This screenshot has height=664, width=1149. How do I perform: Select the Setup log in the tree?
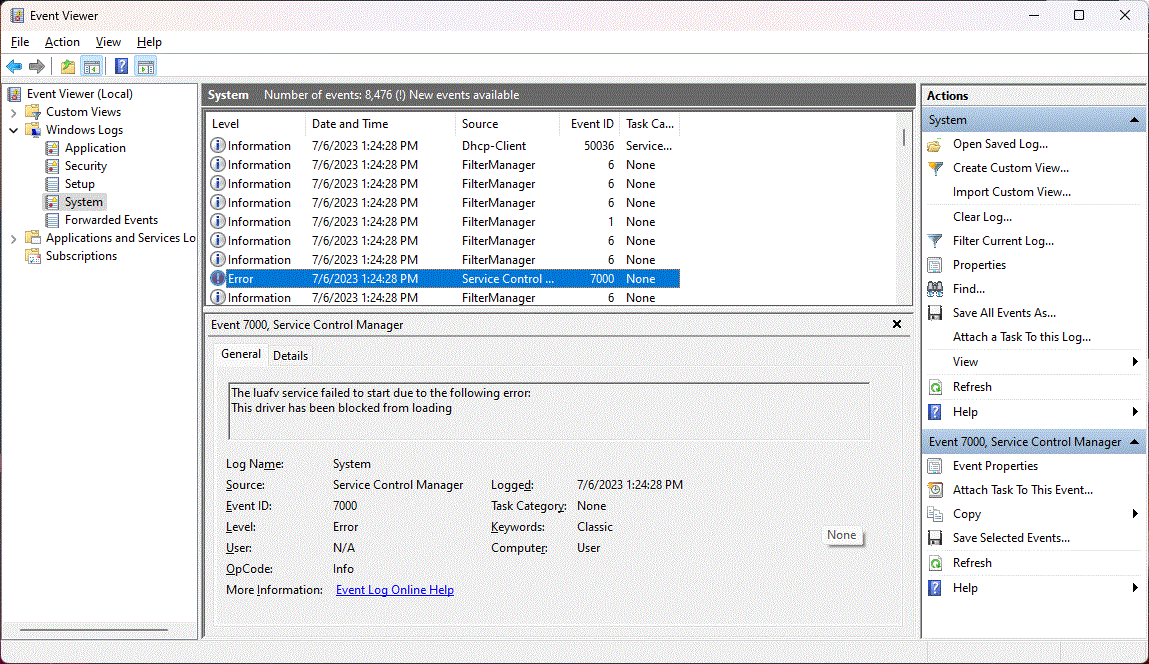[79, 184]
